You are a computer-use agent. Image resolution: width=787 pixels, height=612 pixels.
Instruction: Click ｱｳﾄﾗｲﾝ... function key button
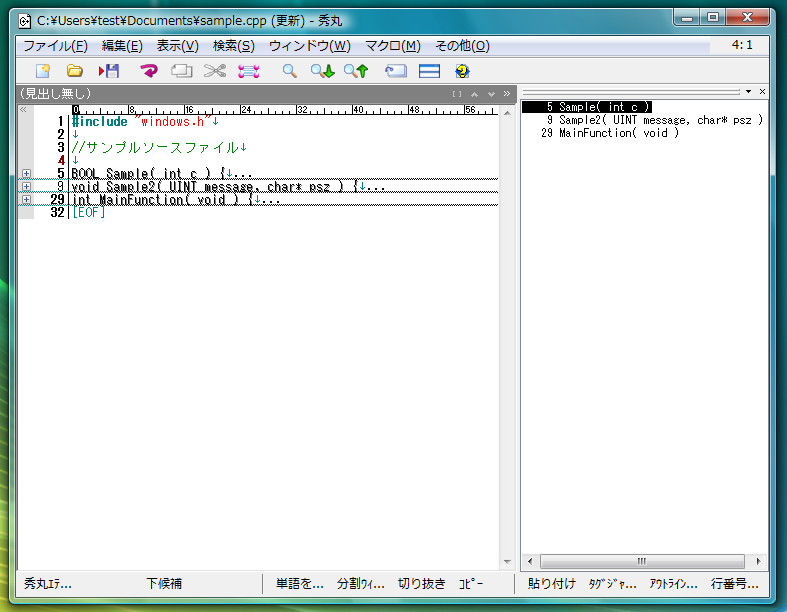[x=674, y=583]
